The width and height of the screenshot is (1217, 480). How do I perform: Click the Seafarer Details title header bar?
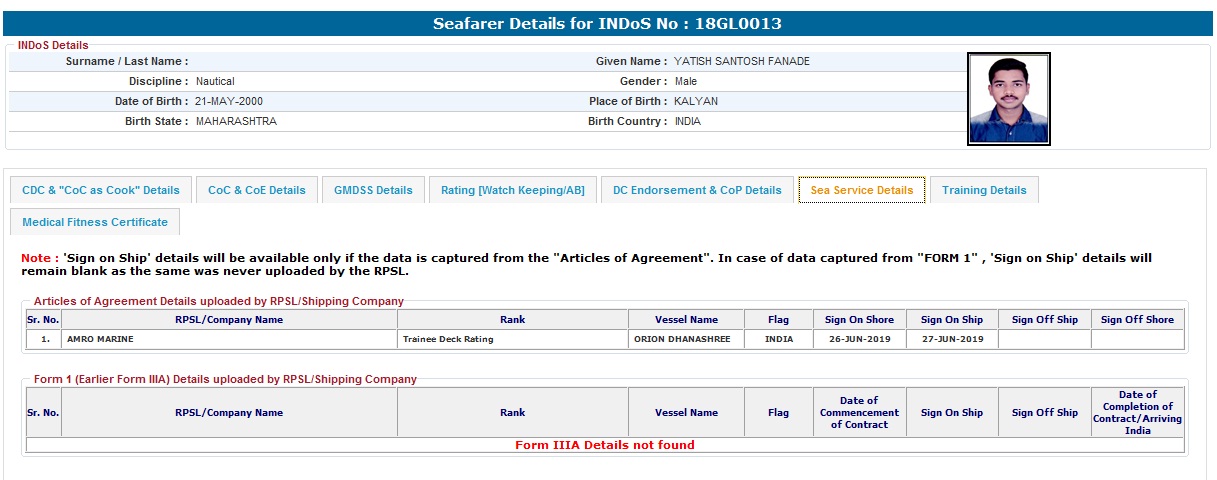pyautogui.click(x=607, y=24)
